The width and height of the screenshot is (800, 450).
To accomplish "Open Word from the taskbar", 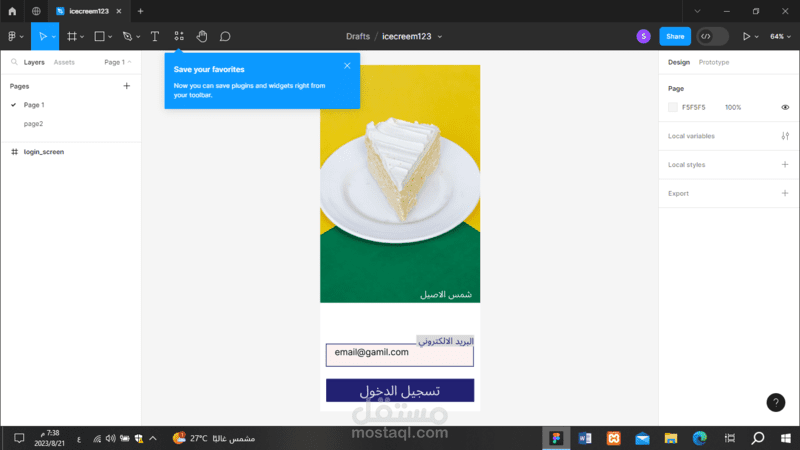I will tap(585, 438).
